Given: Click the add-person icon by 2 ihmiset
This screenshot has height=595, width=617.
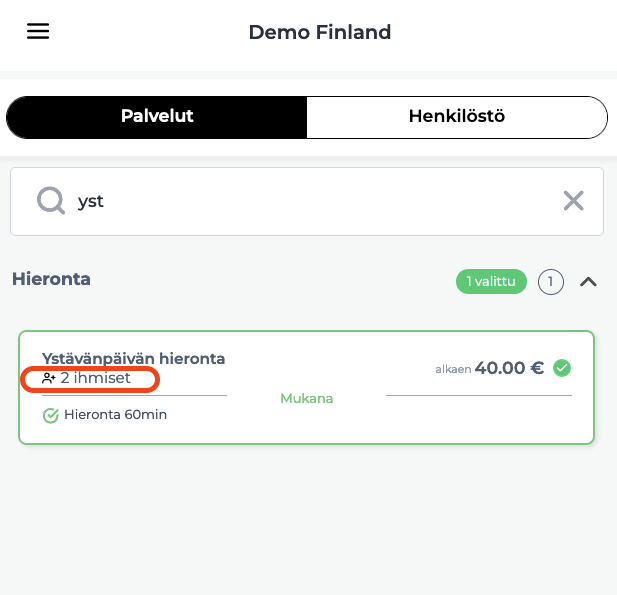Looking at the screenshot, I should (x=49, y=378).
